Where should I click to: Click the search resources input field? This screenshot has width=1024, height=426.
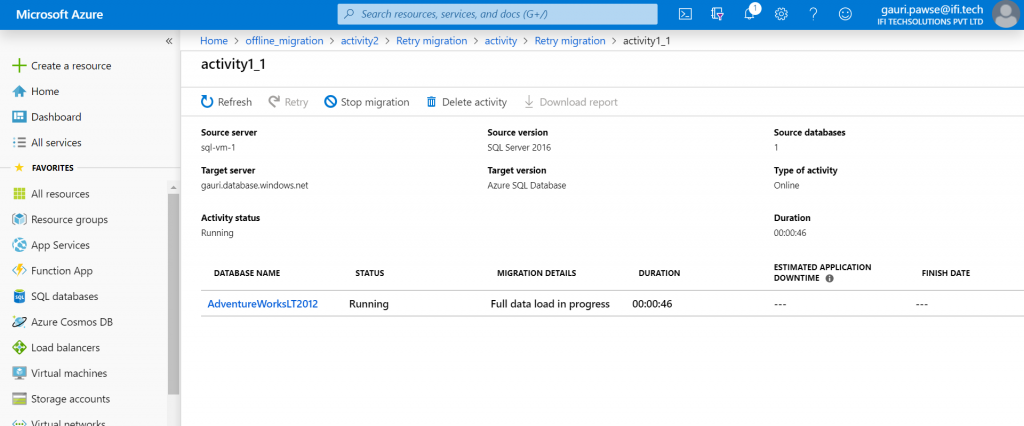tap(498, 14)
